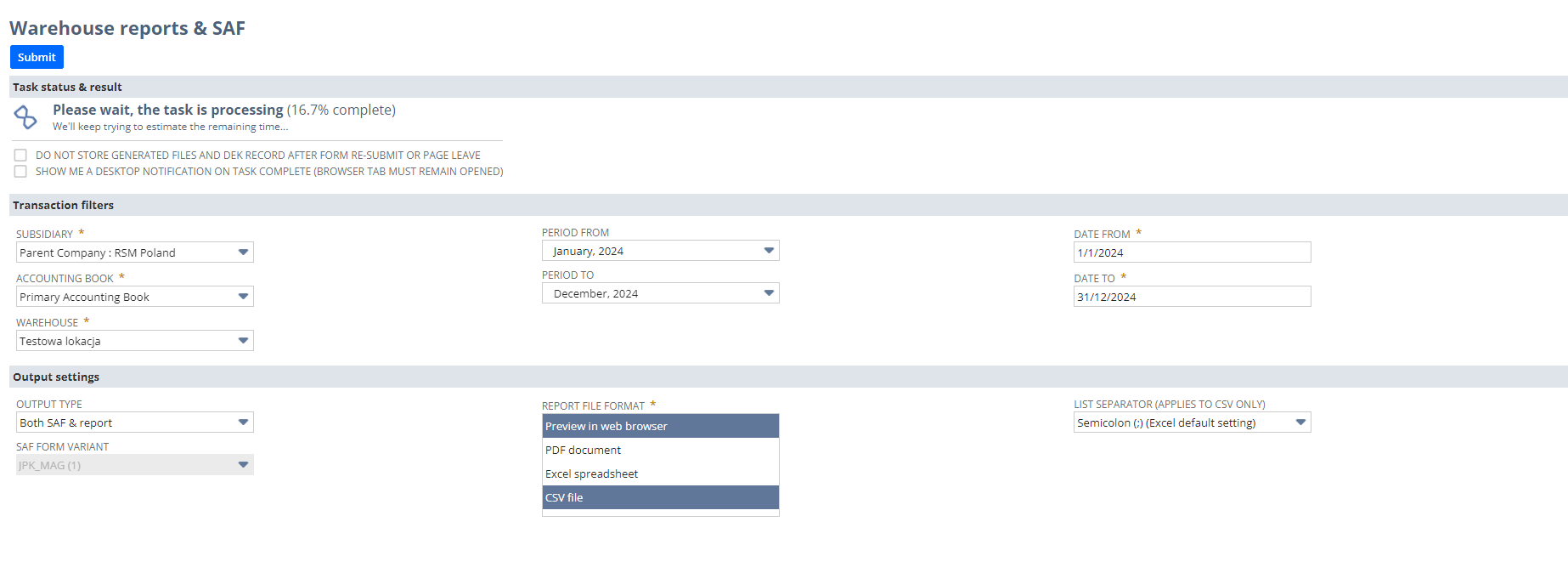Click the Transaction filters section header
This screenshot has height=567, width=1568.
tap(64, 205)
